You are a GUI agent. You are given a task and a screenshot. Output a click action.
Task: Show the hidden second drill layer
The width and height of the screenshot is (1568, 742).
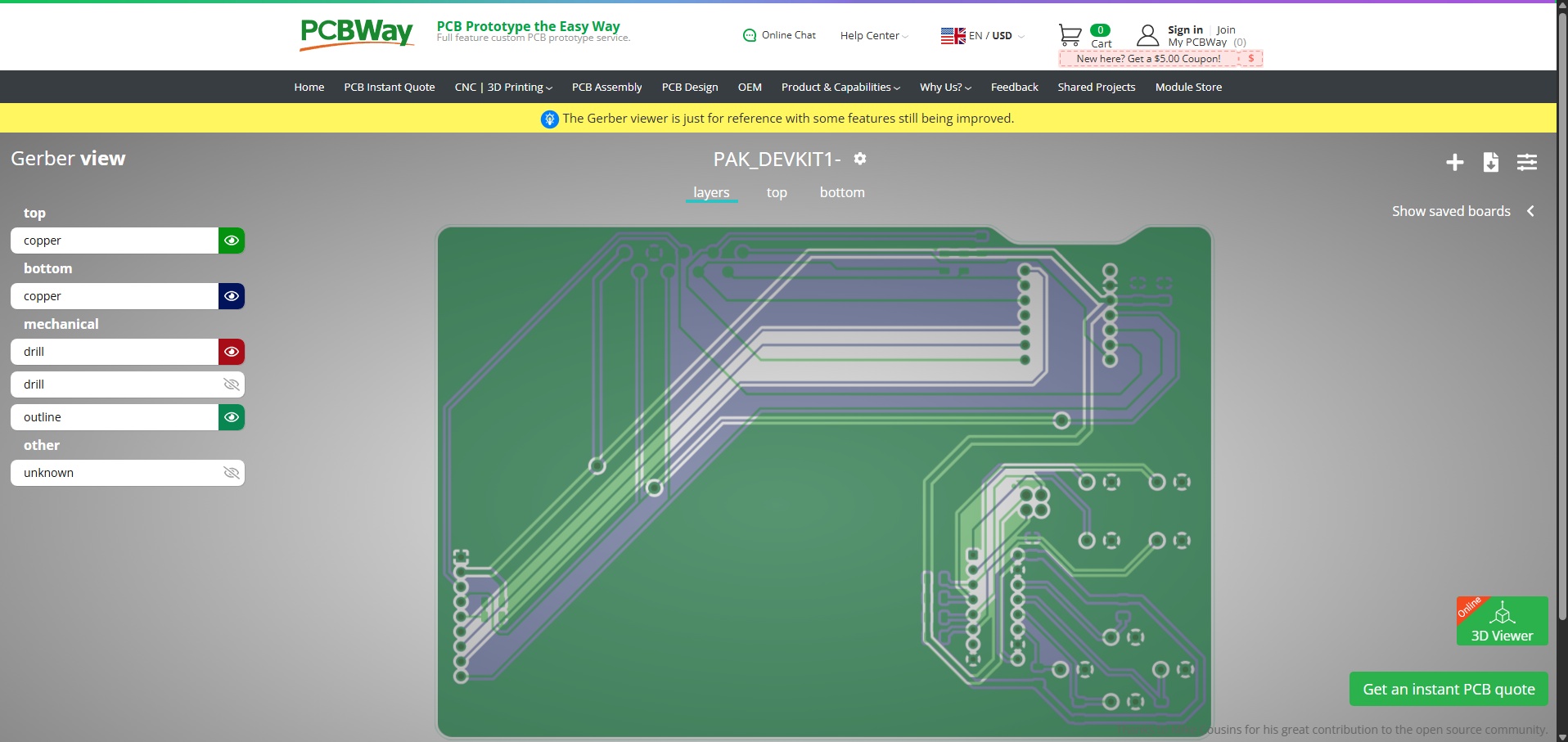point(232,384)
